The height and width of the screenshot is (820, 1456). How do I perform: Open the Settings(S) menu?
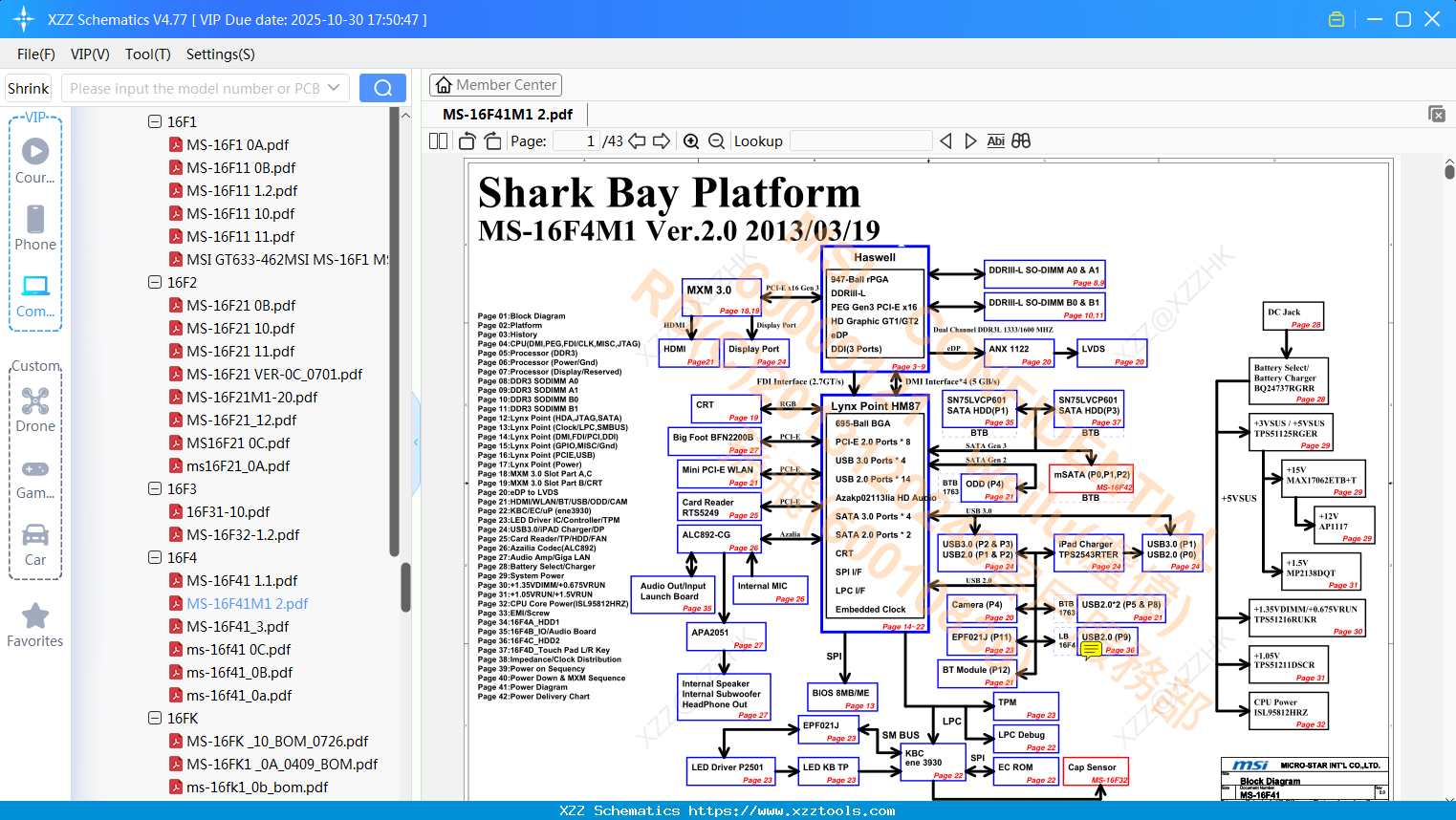[x=221, y=54]
